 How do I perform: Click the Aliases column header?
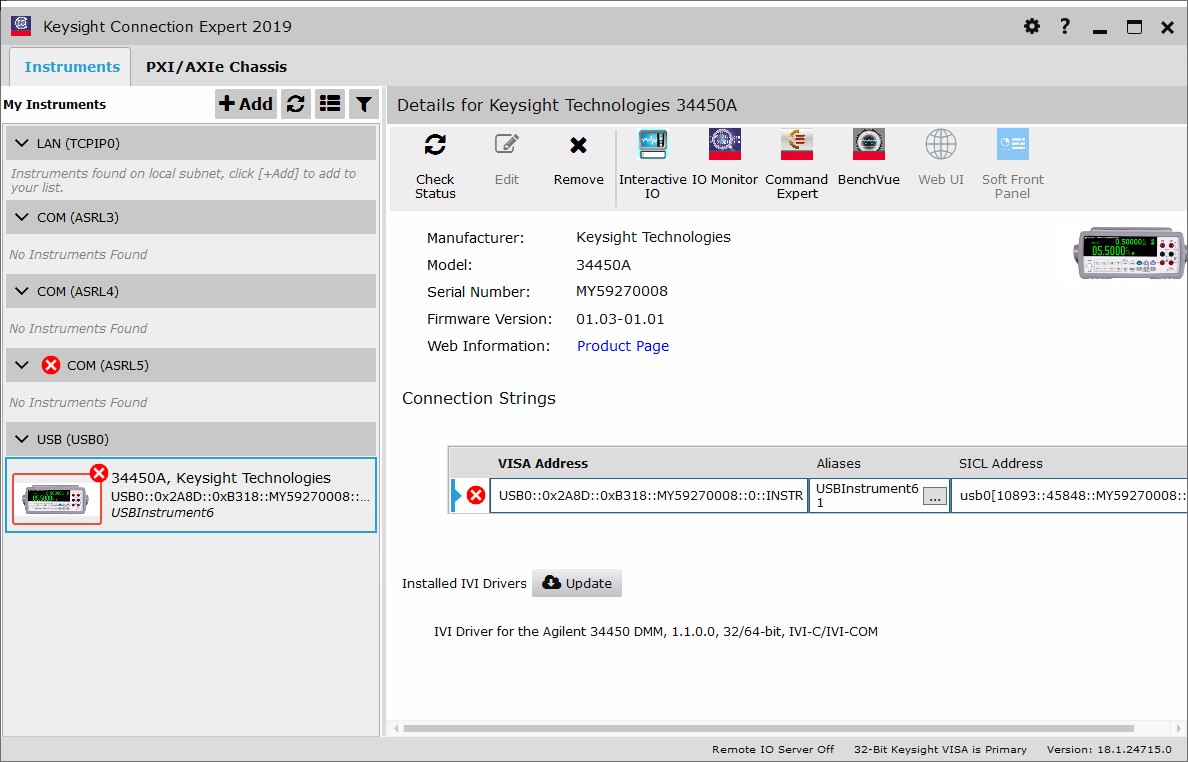[x=838, y=464]
